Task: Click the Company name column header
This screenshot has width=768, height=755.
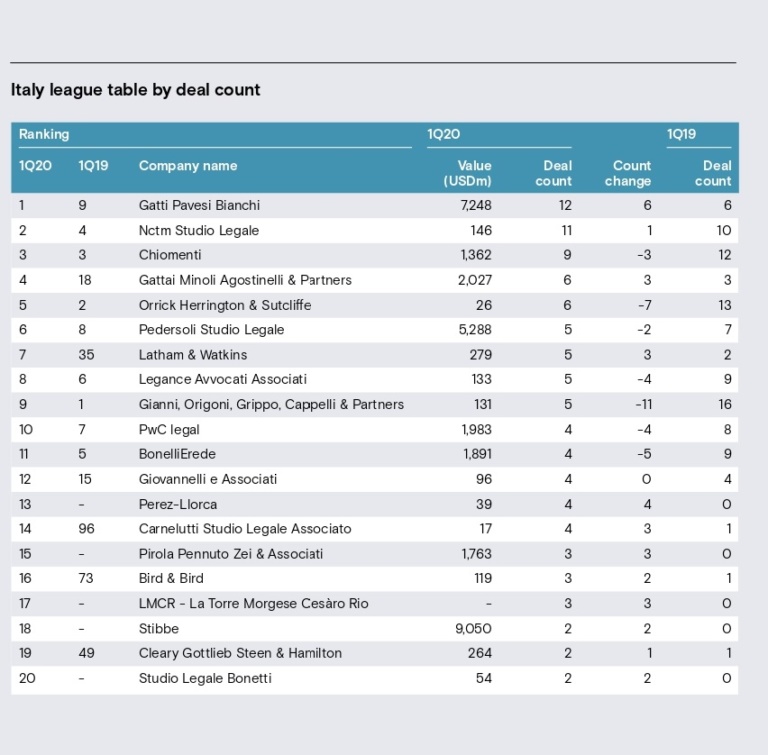Action: click(x=188, y=166)
